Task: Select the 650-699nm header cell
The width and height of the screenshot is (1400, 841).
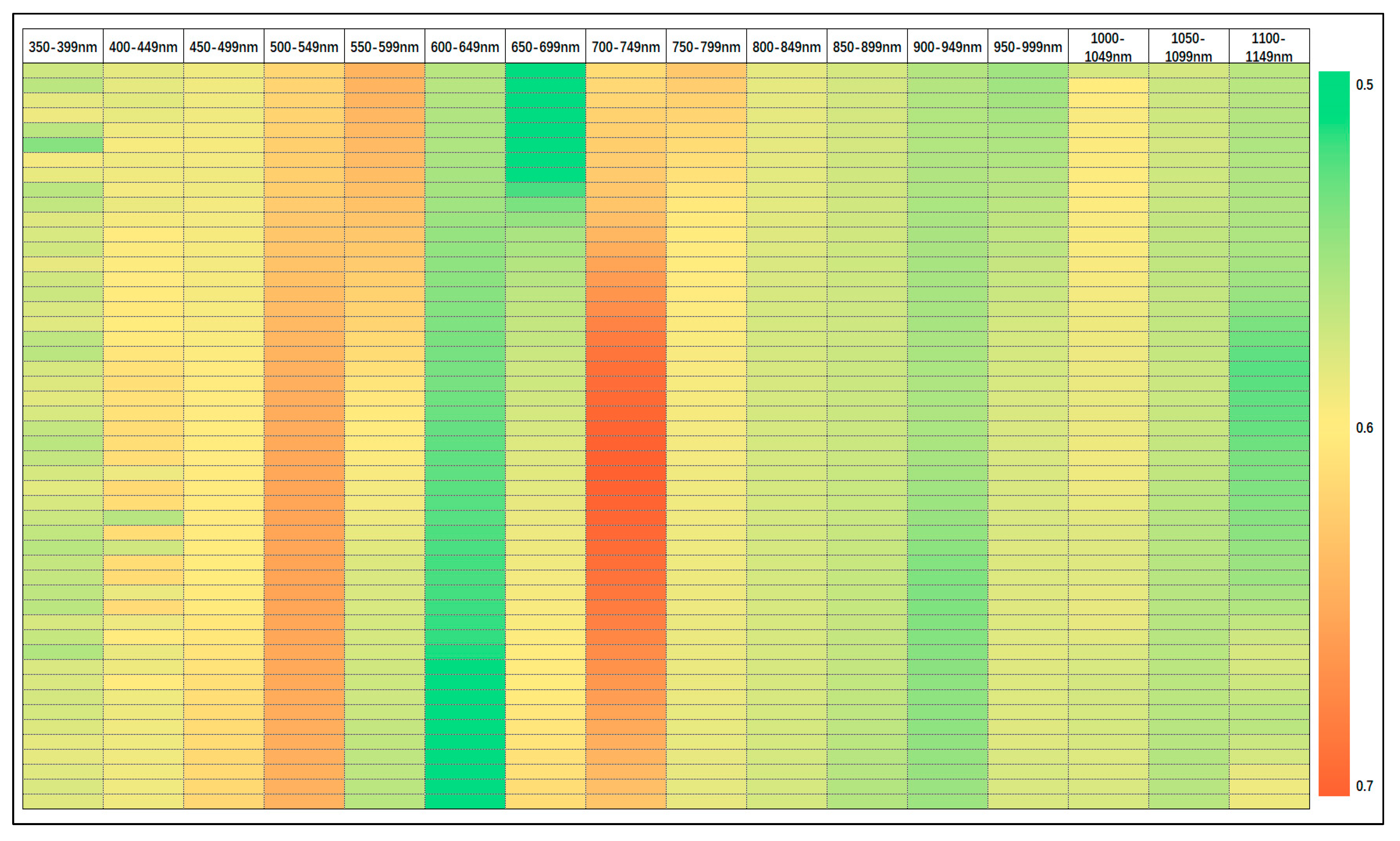Action: point(546,46)
